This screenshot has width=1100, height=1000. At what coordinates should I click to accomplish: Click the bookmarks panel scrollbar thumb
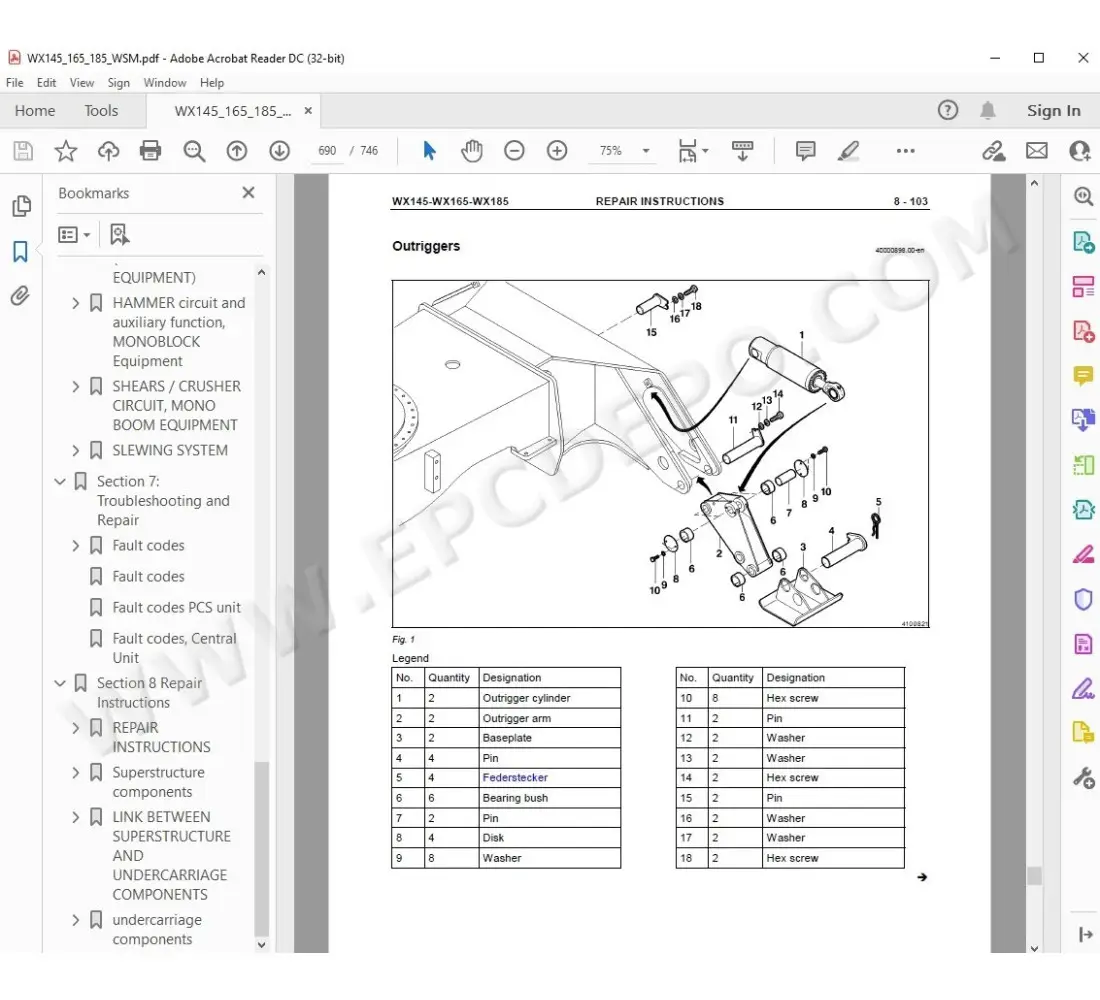pos(261,847)
